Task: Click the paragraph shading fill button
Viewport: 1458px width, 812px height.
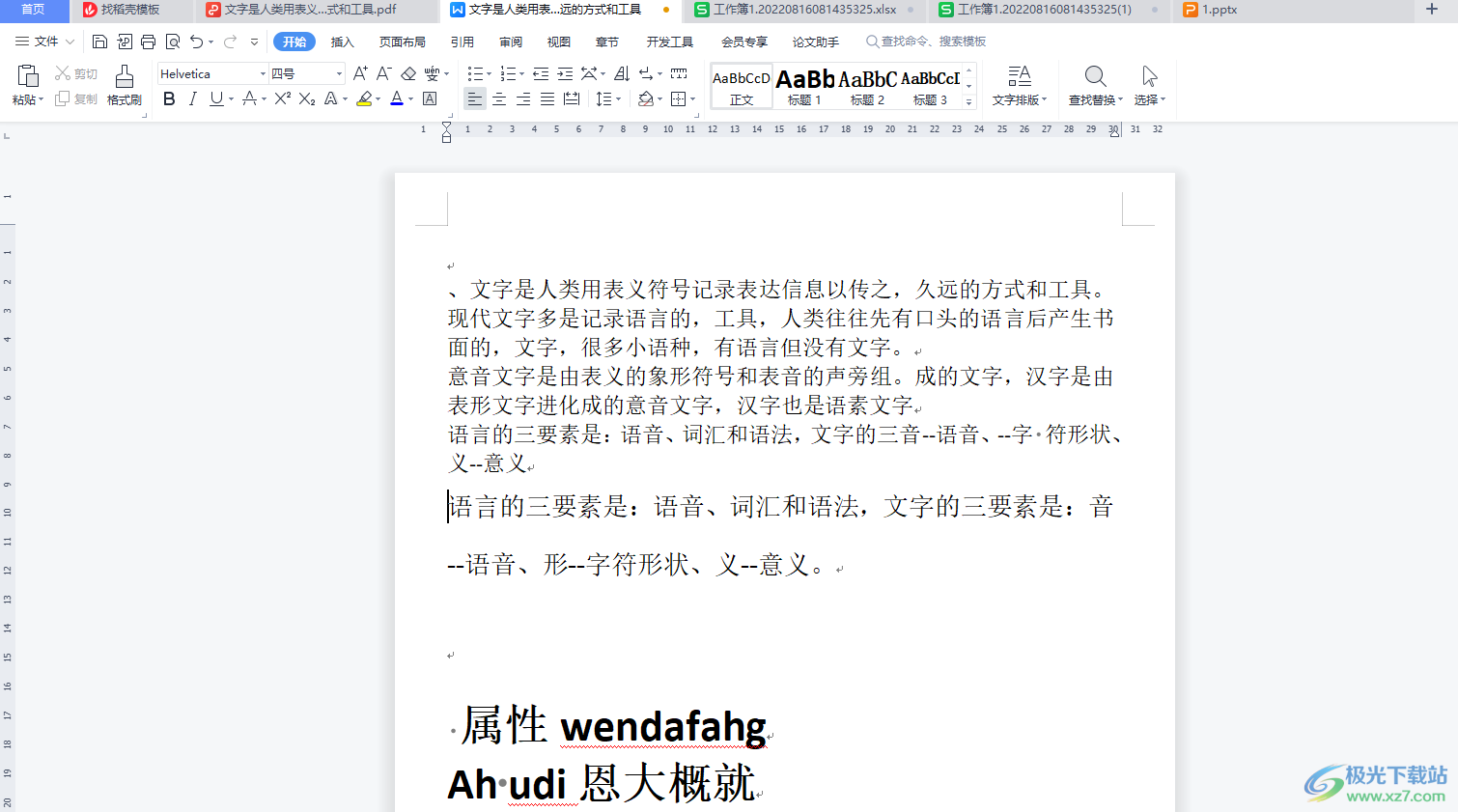Action: tap(646, 98)
